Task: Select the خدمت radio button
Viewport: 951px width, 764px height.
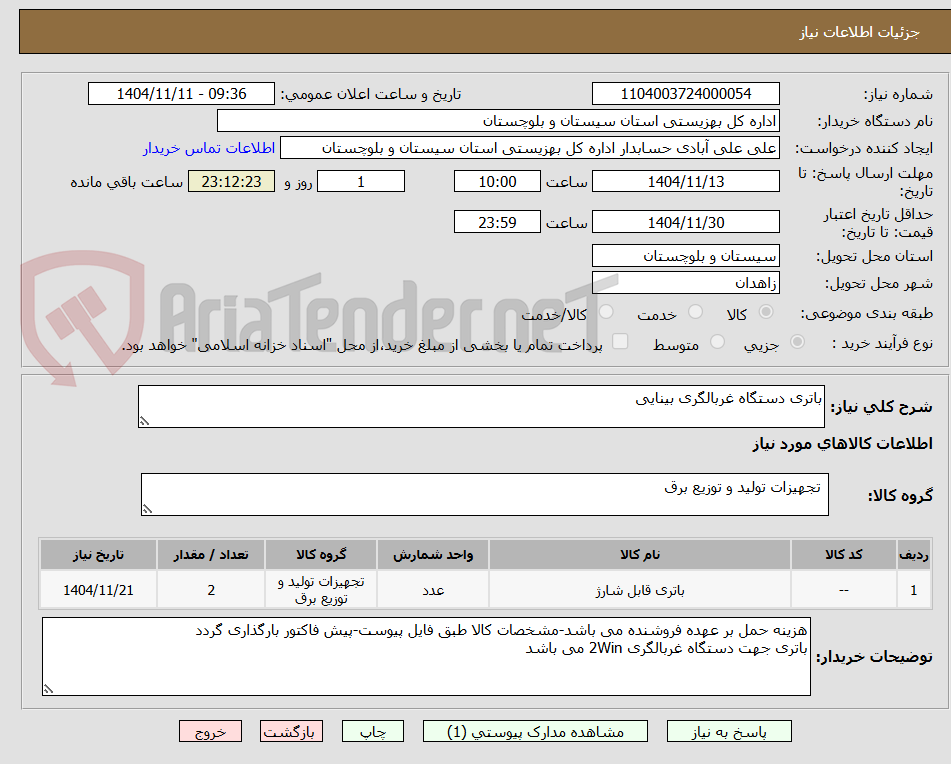Action: [695, 312]
